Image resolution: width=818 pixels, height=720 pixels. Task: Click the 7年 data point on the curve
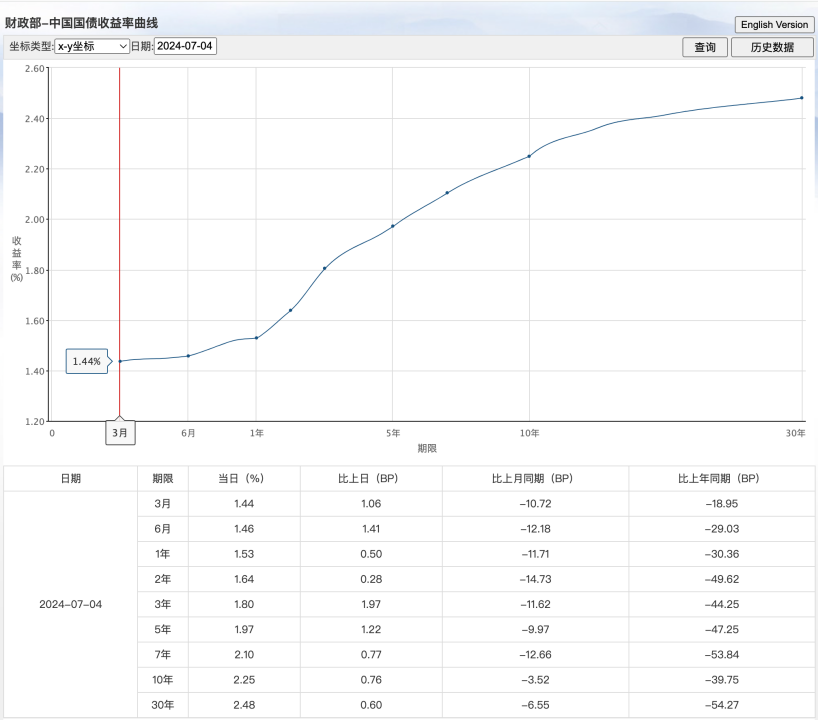click(x=447, y=192)
